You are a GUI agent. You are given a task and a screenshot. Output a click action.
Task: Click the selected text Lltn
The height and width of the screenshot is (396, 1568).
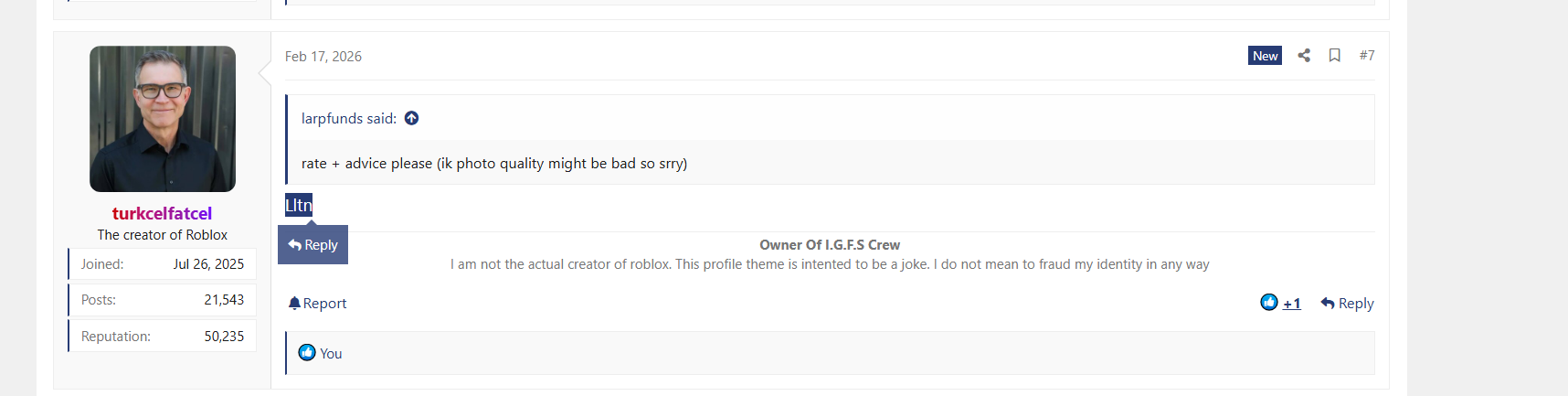click(x=298, y=205)
